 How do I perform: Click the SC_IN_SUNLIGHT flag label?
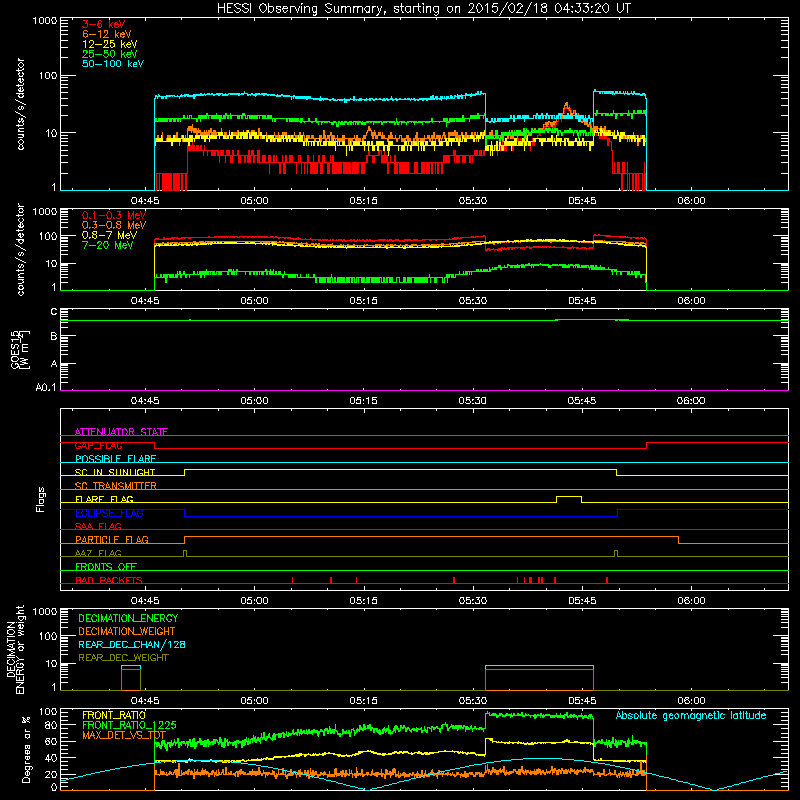[x=115, y=472]
